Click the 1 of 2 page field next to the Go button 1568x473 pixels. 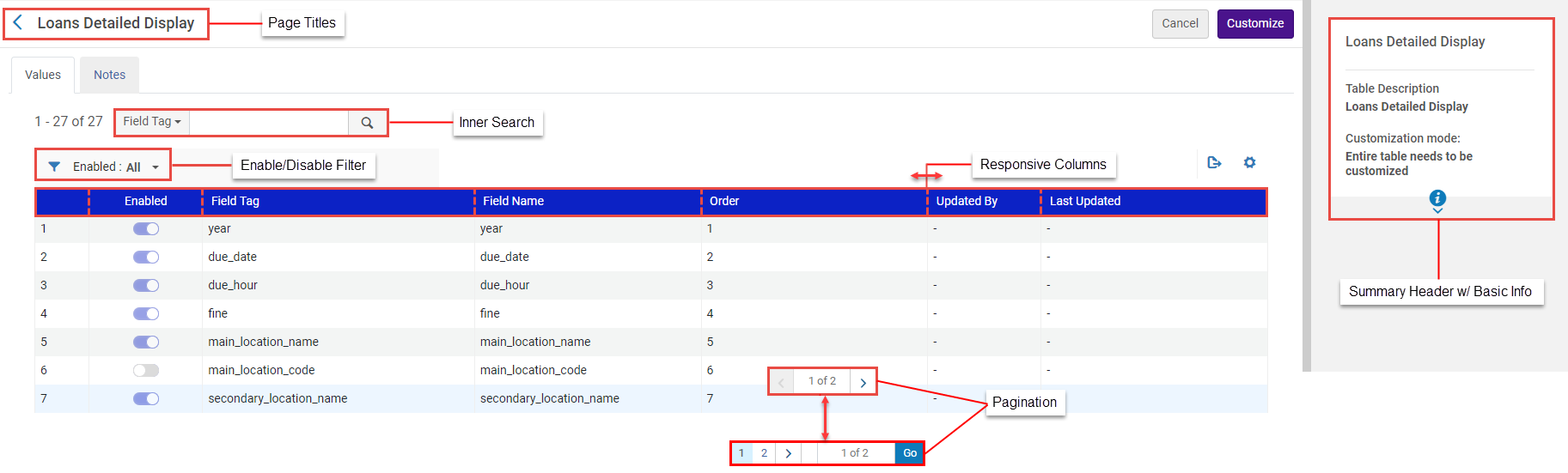[855, 453]
